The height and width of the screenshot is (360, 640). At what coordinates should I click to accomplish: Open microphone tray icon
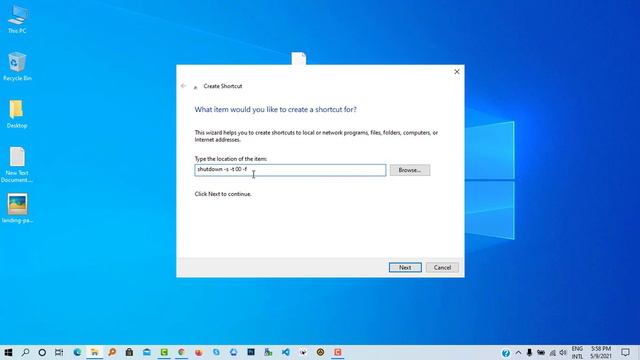click(529, 353)
